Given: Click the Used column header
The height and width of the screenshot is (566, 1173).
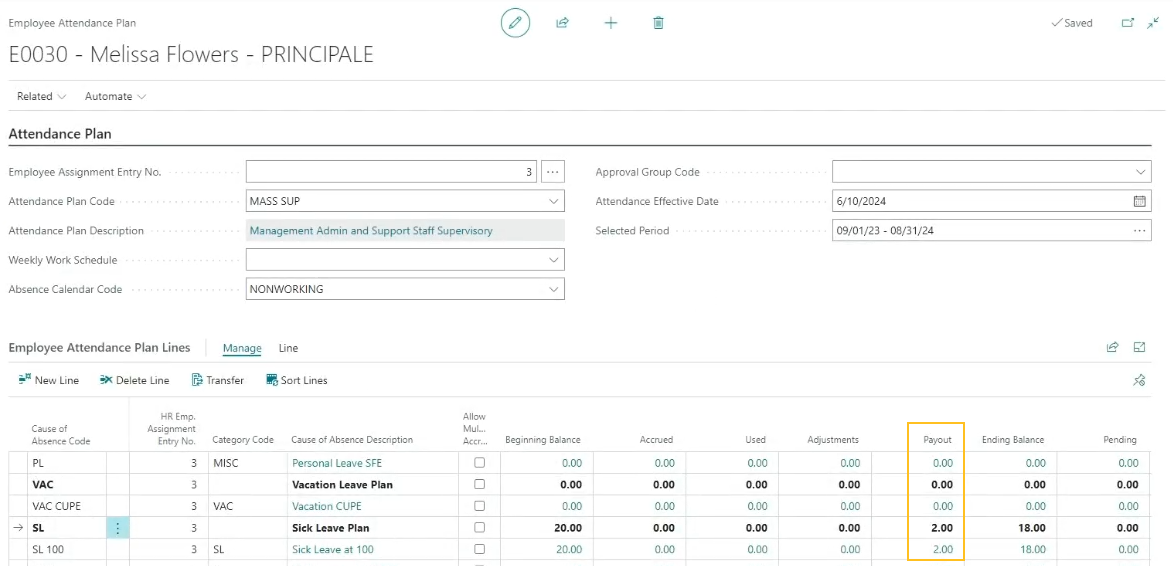Looking at the screenshot, I should (757, 440).
